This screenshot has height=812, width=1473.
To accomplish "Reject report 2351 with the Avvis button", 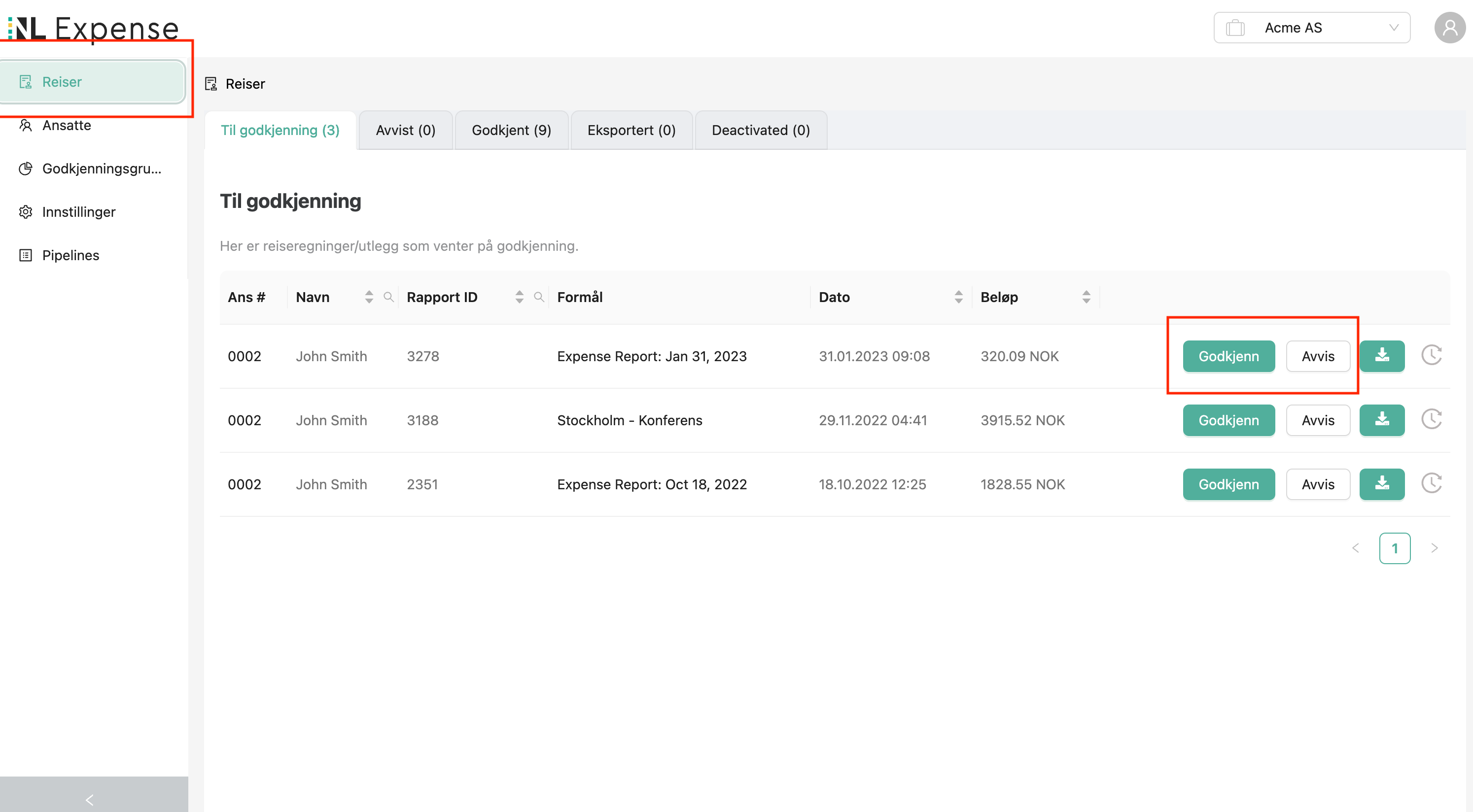I will pos(1317,484).
